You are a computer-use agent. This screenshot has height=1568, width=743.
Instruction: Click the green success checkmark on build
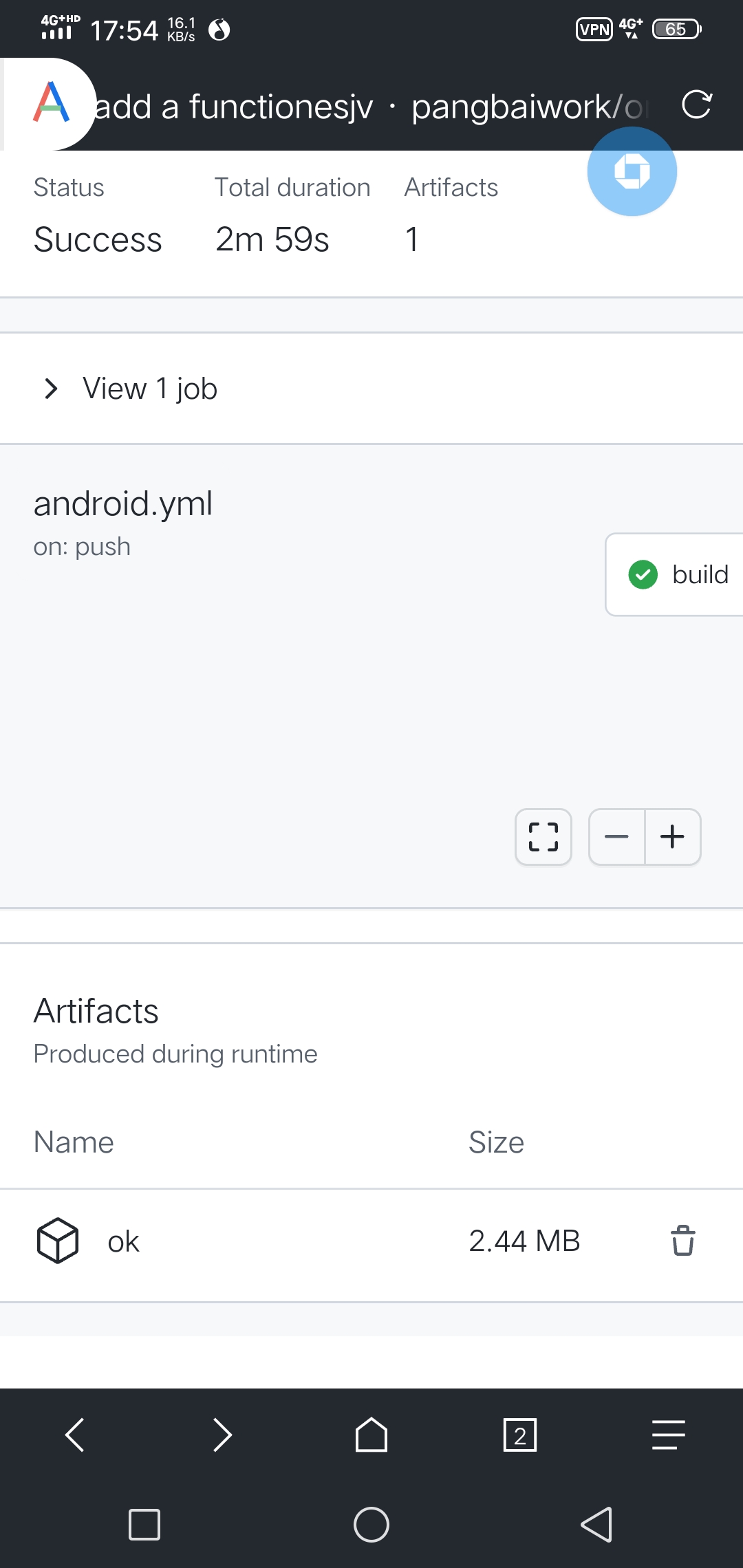[643, 574]
